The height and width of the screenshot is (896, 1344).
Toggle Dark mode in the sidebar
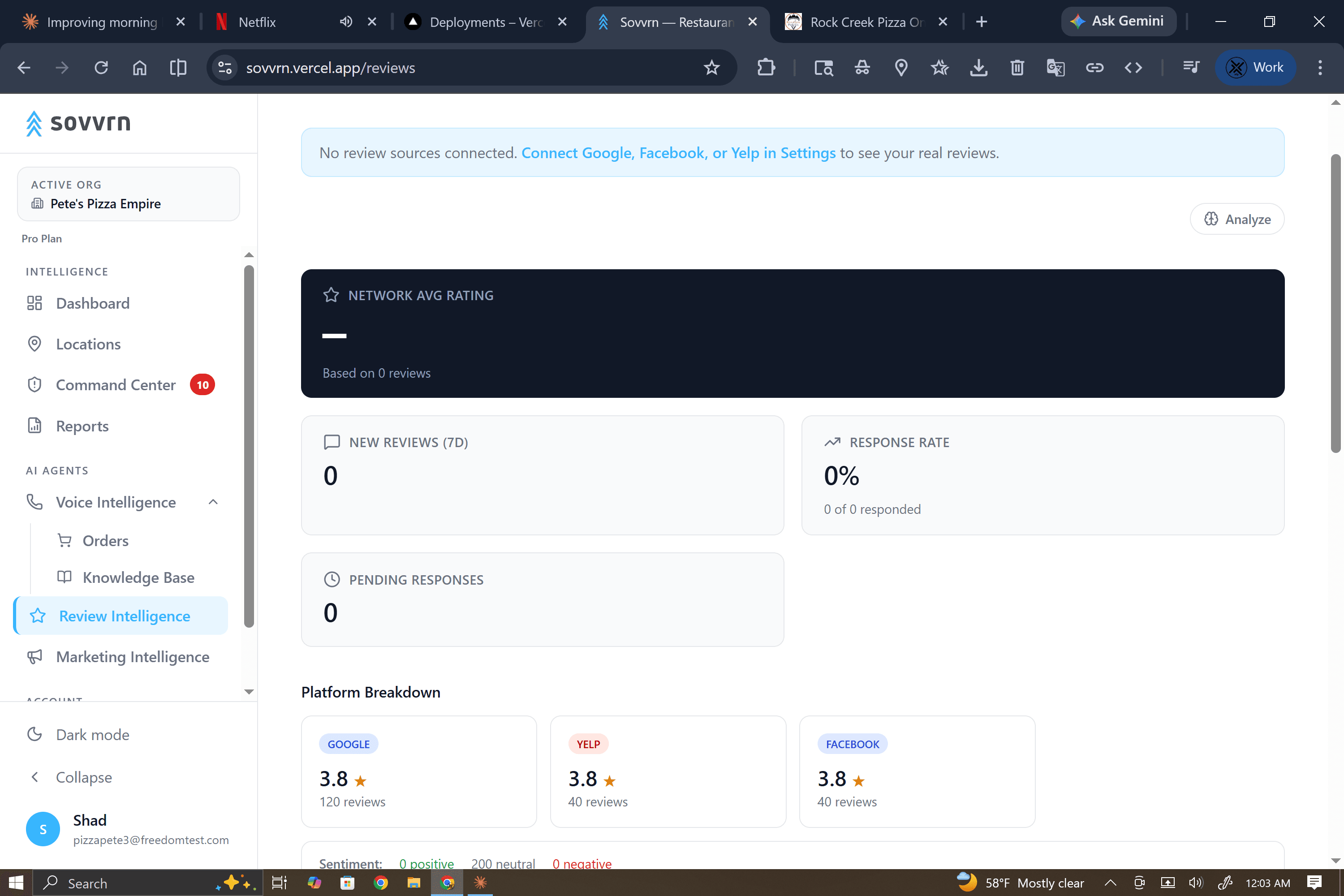tap(92, 734)
